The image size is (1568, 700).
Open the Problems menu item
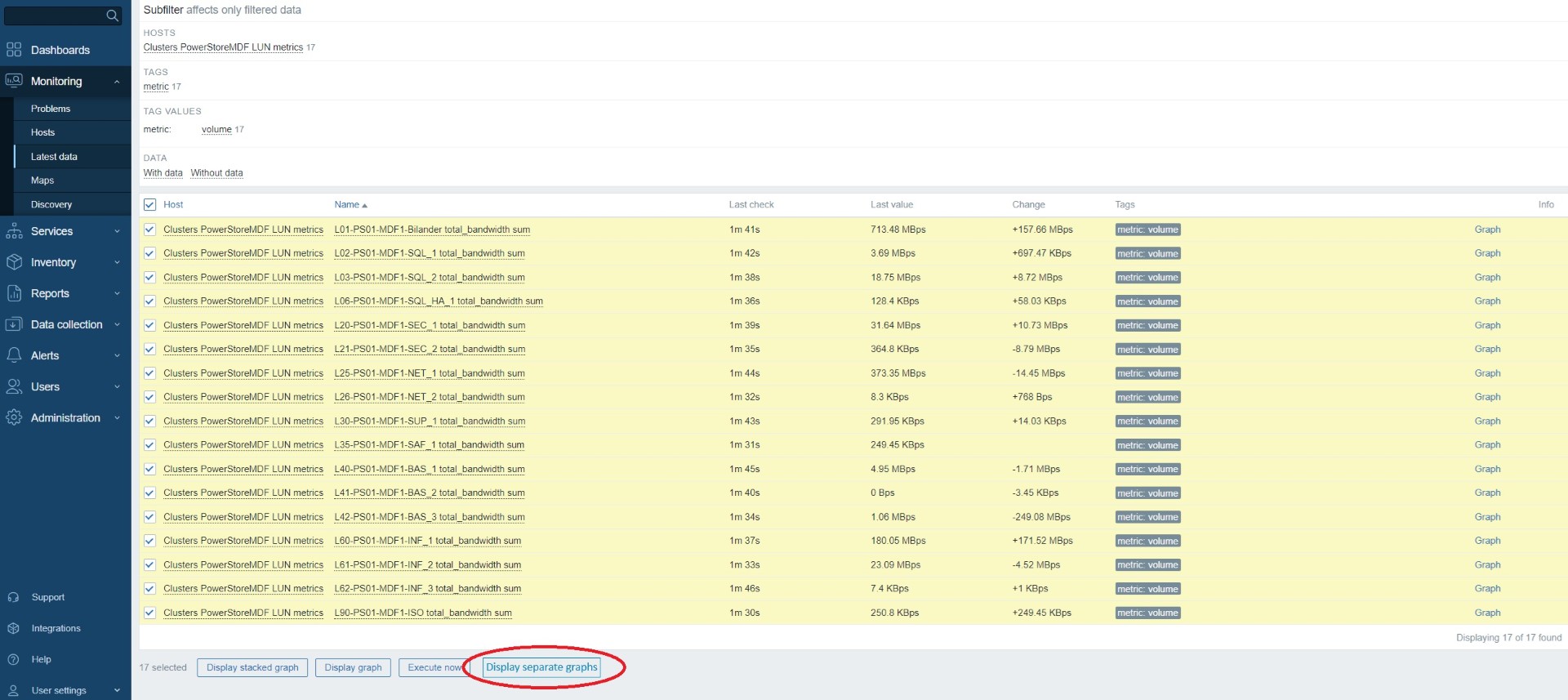51,109
